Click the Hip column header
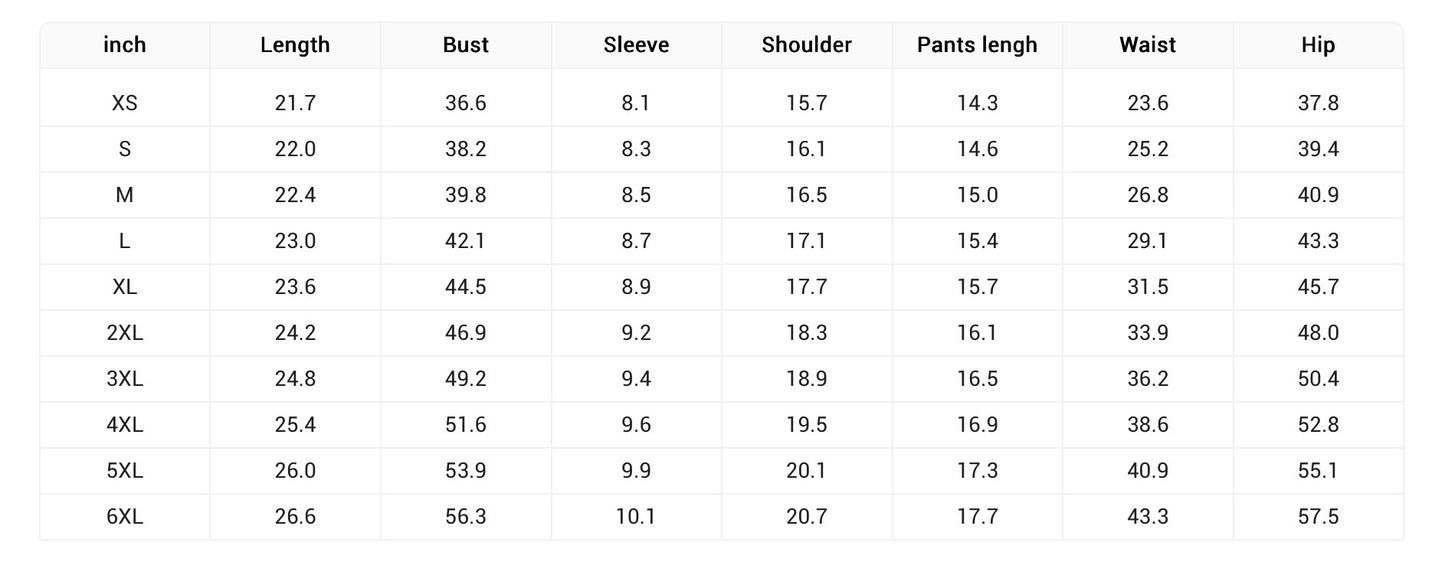 point(1318,45)
